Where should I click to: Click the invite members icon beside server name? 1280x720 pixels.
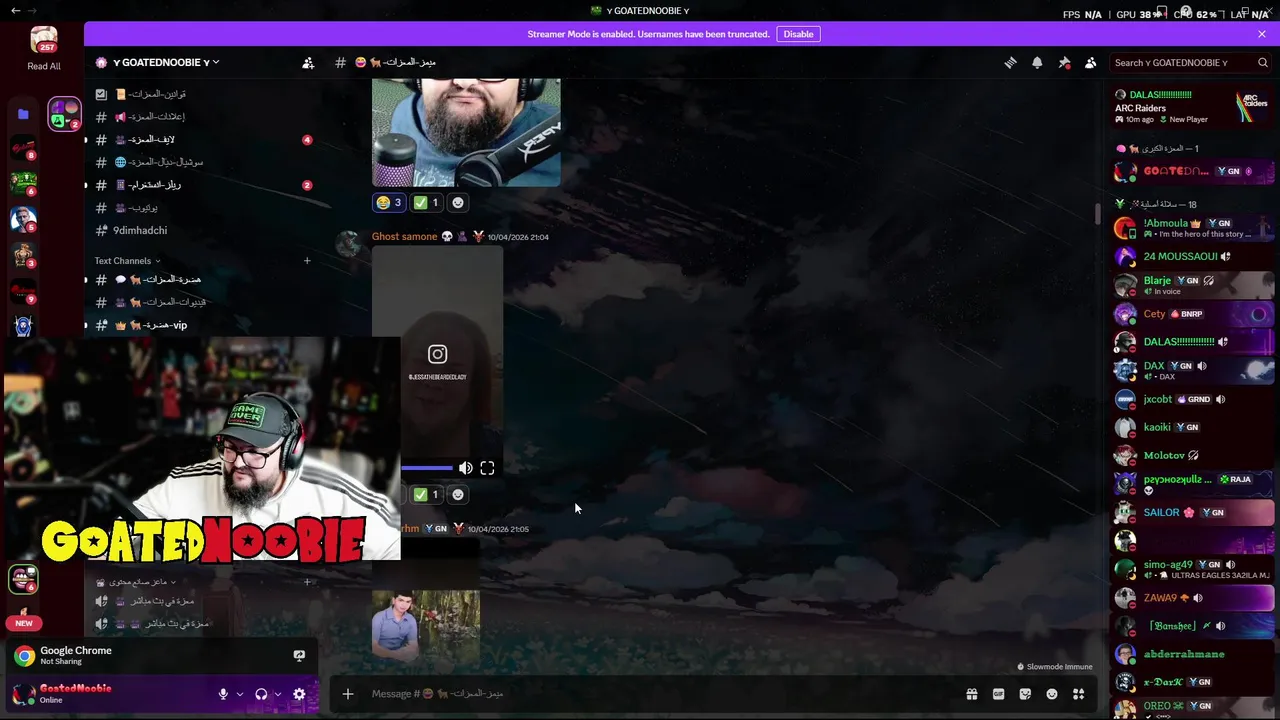[x=308, y=62]
